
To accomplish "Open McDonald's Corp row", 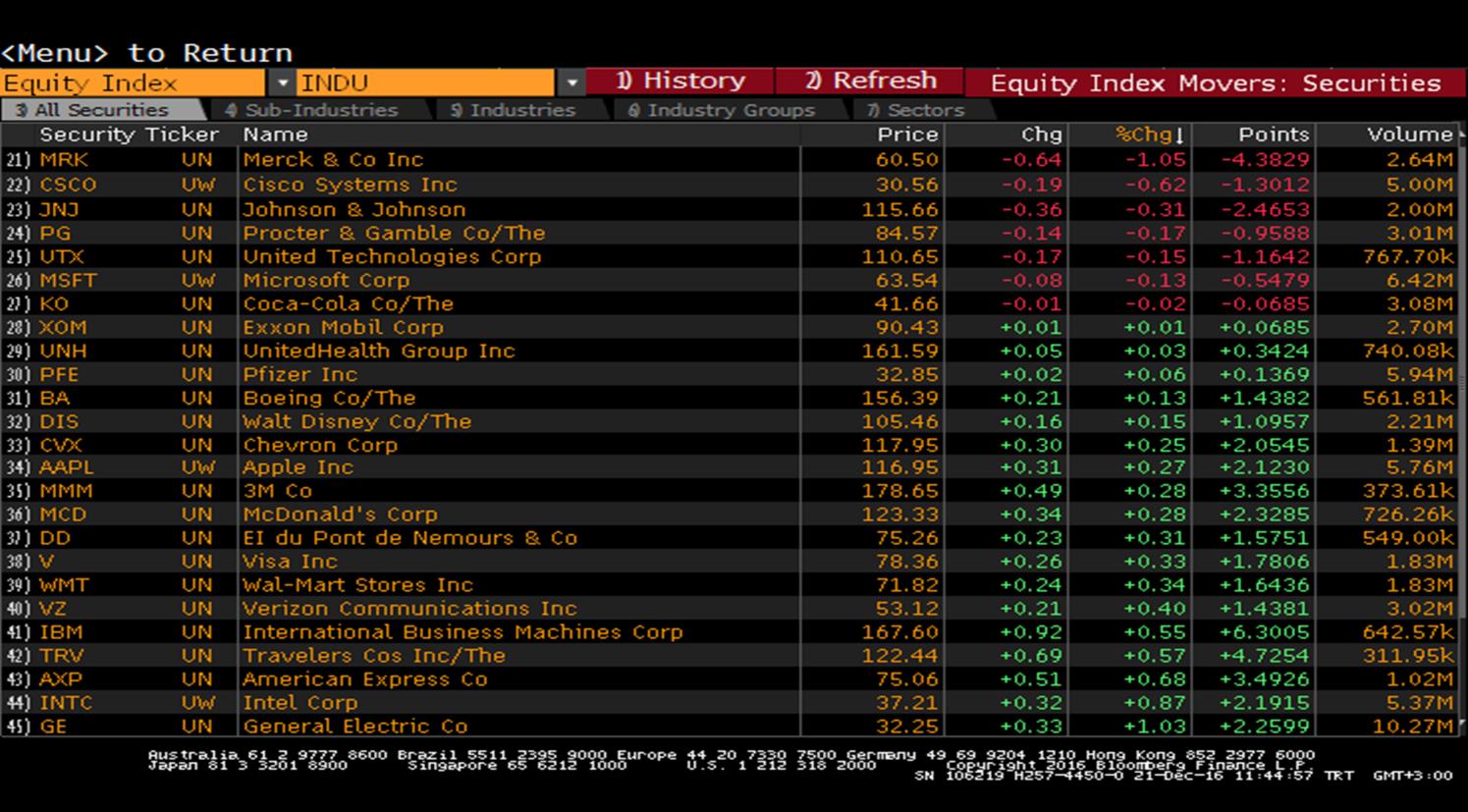I will pos(732,514).
